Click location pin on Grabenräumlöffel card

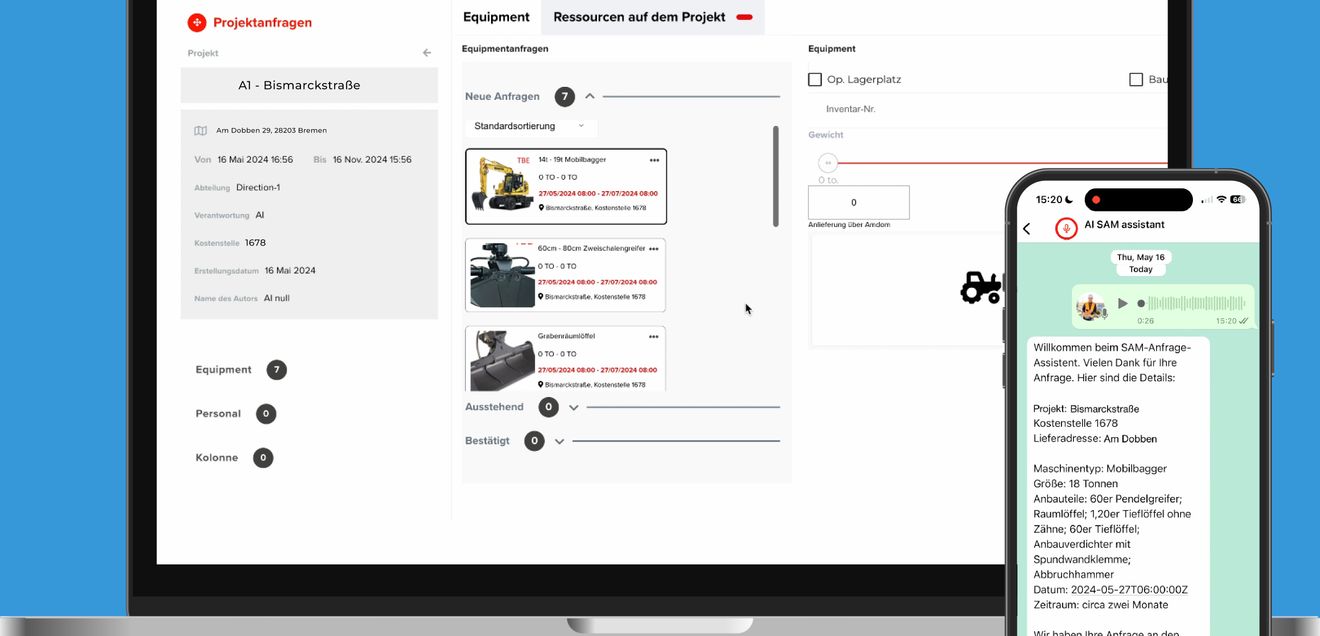coord(541,384)
